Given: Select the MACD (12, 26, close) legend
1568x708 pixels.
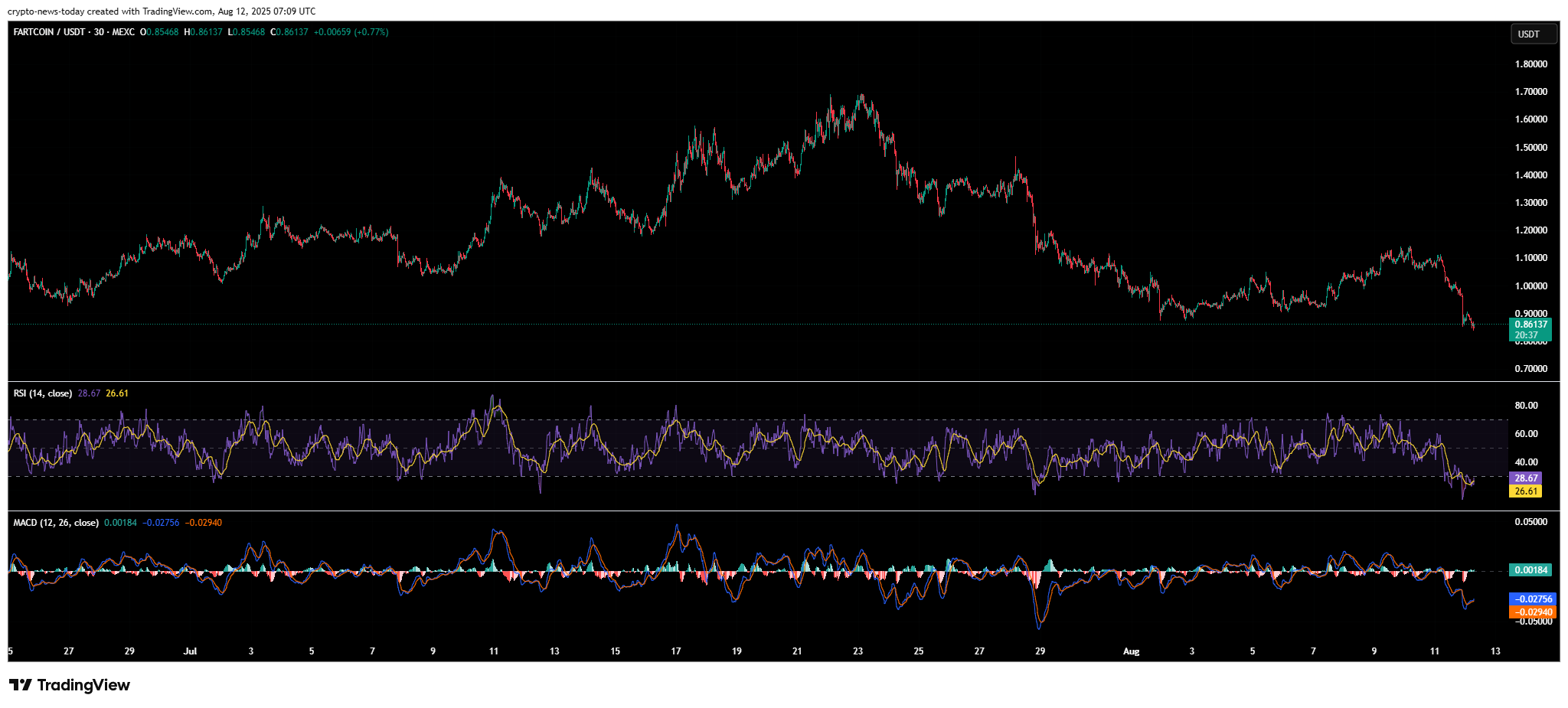Looking at the screenshot, I should click(56, 523).
